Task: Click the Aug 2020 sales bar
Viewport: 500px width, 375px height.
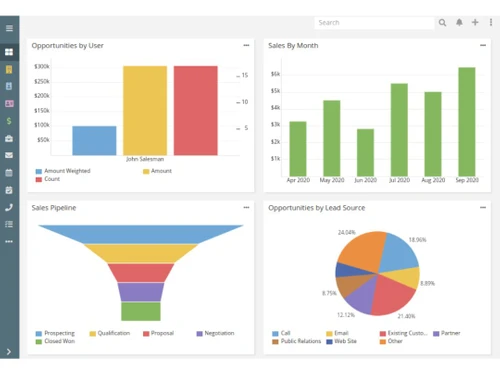Action: (x=433, y=134)
